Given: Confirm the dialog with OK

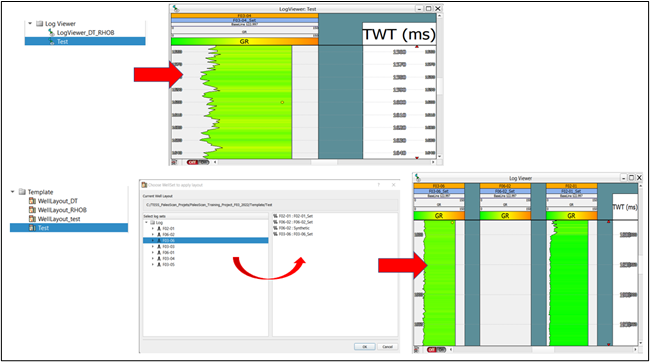Looking at the screenshot, I should [365, 347].
